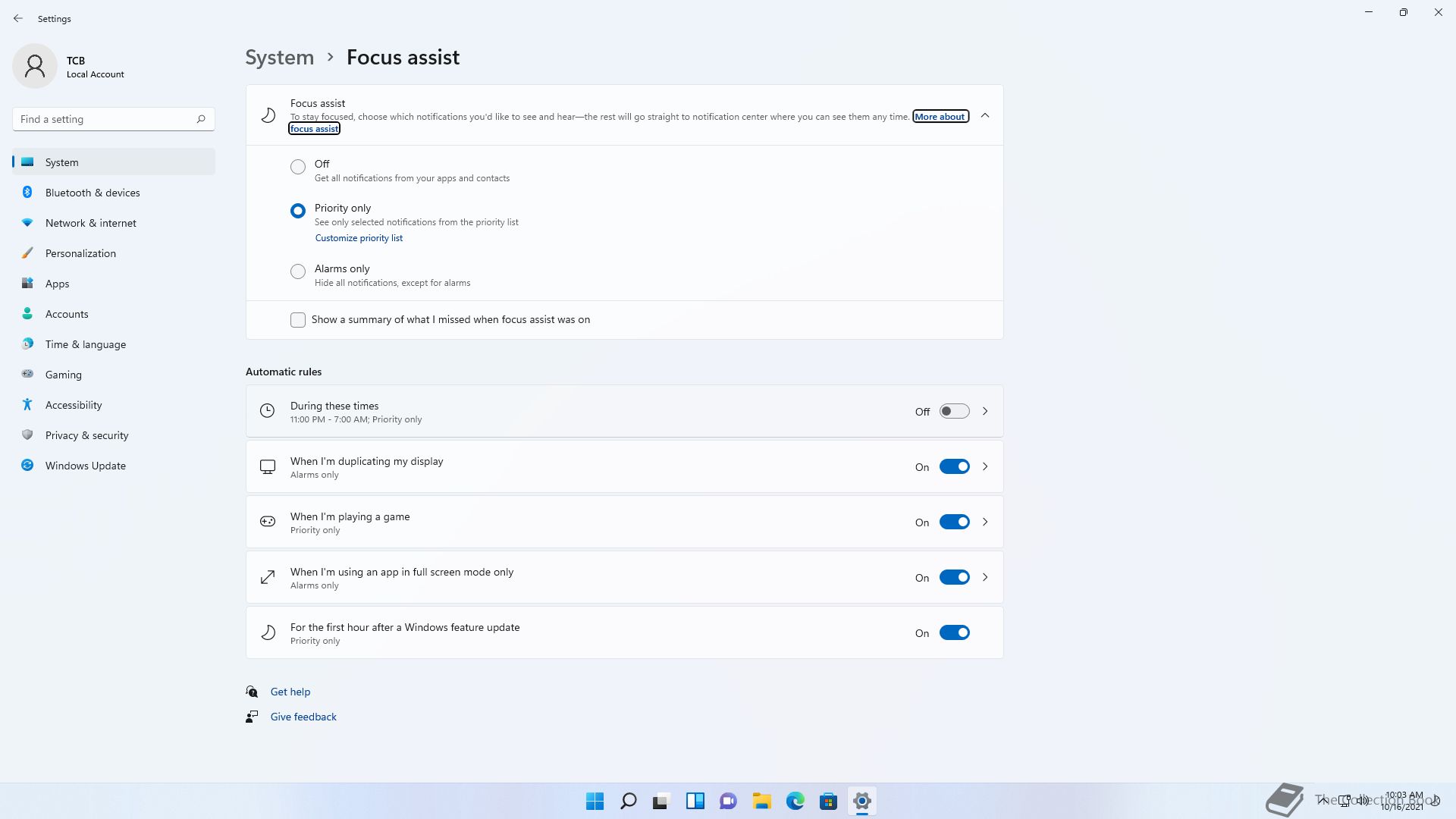Open the TCB user account avatar
This screenshot has width=1456, height=819.
35,66
